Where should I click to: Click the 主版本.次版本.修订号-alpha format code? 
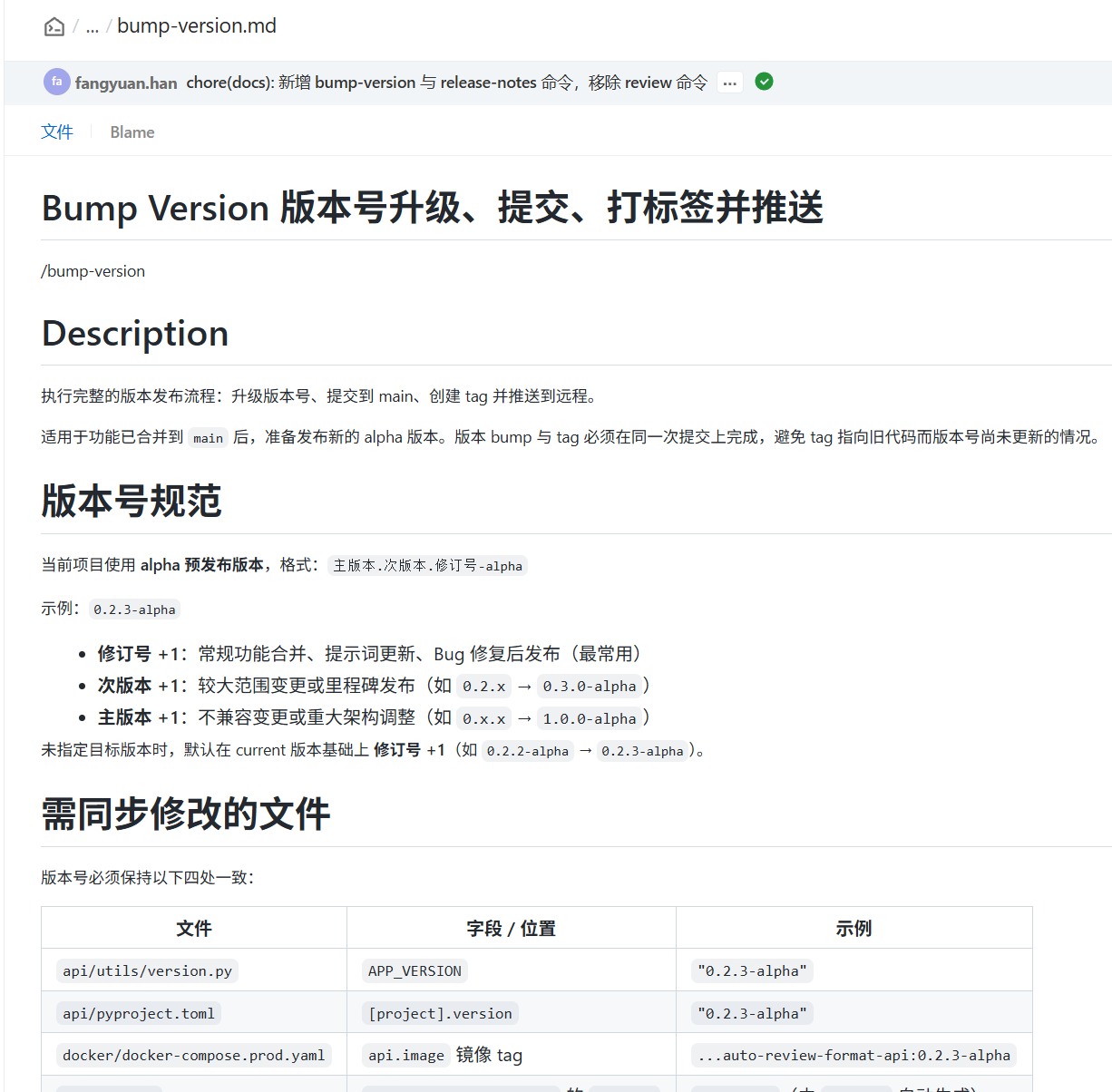click(x=427, y=566)
